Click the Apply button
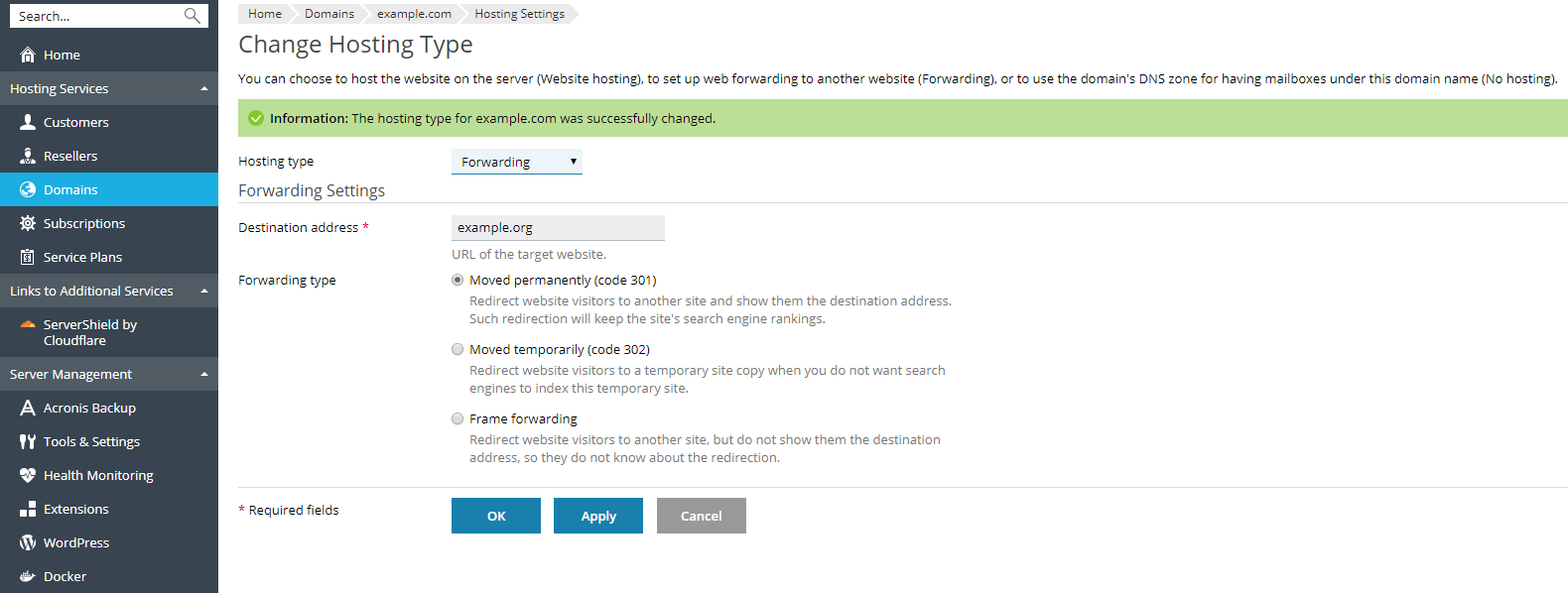 (598, 516)
